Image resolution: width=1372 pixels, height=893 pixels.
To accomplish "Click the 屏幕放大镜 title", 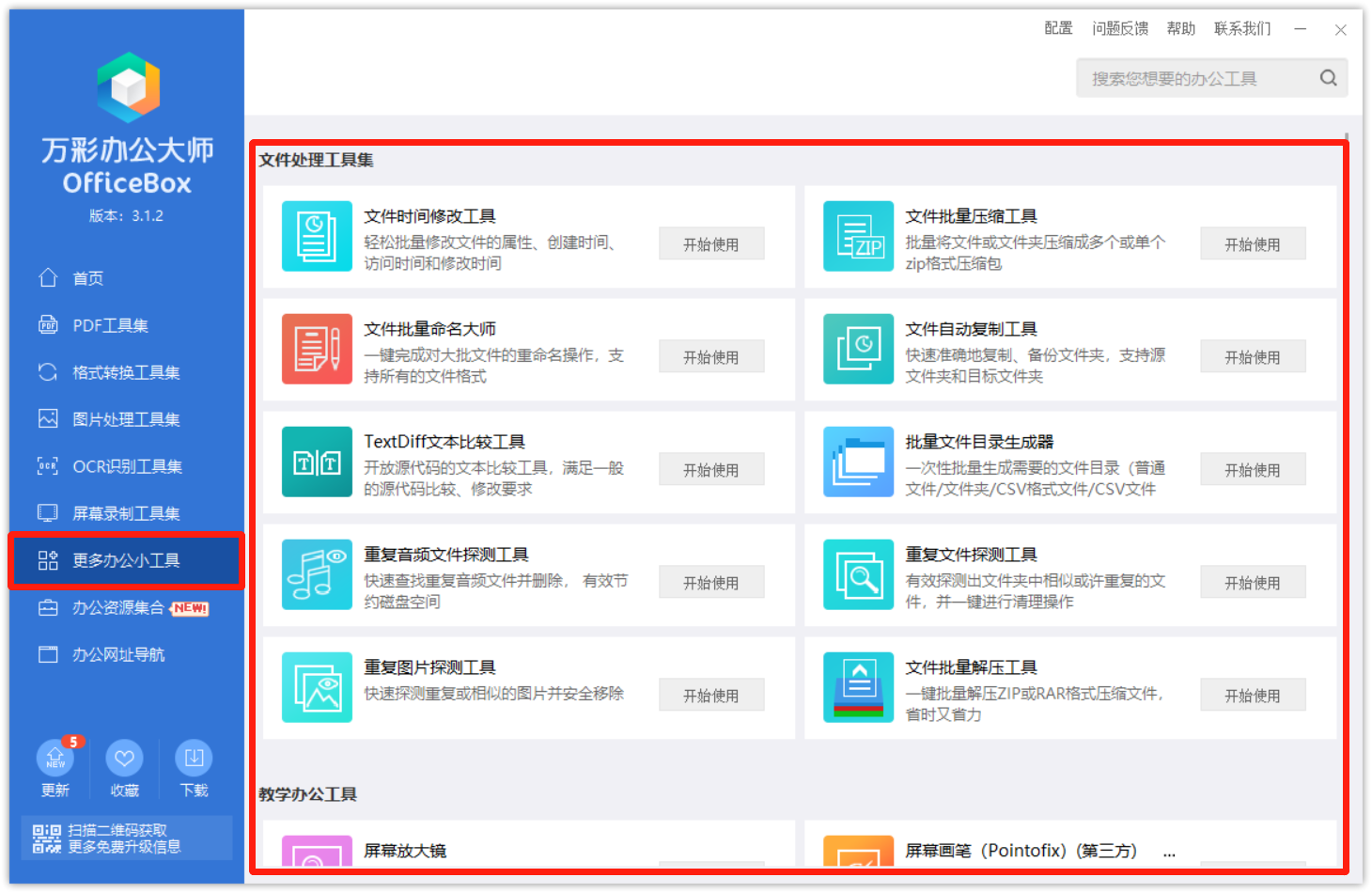I will click(x=405, y=851).
